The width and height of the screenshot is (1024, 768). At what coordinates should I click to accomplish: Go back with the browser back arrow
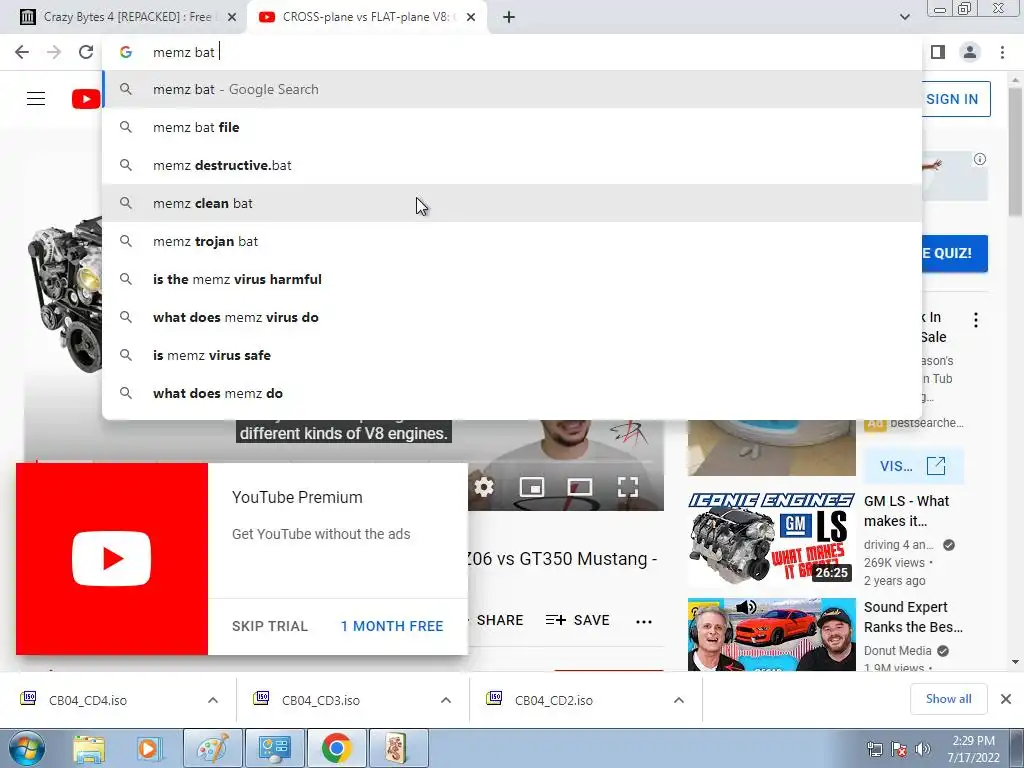22,52
